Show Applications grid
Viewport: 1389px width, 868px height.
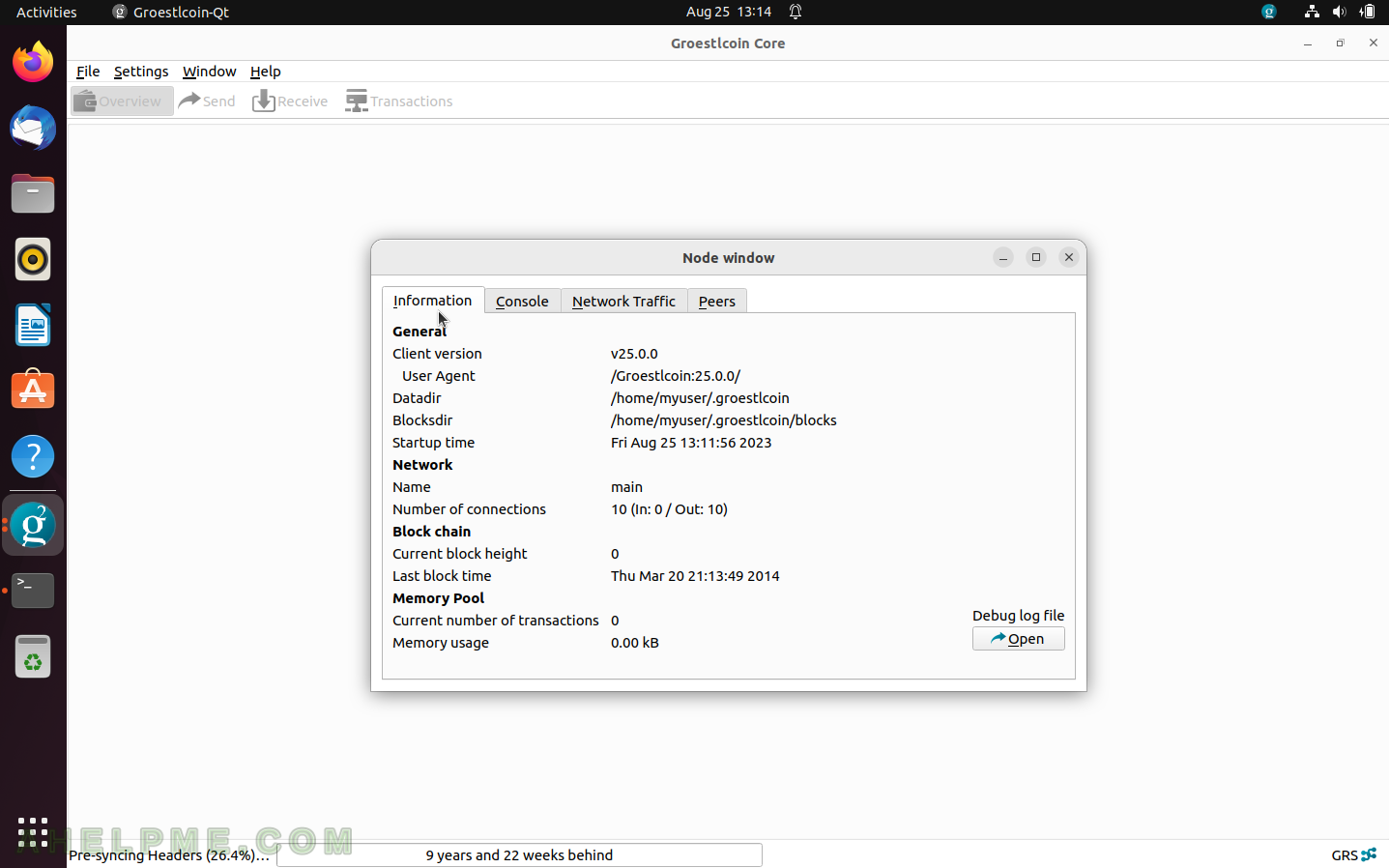pyautogui.click(x=33, y=832)
